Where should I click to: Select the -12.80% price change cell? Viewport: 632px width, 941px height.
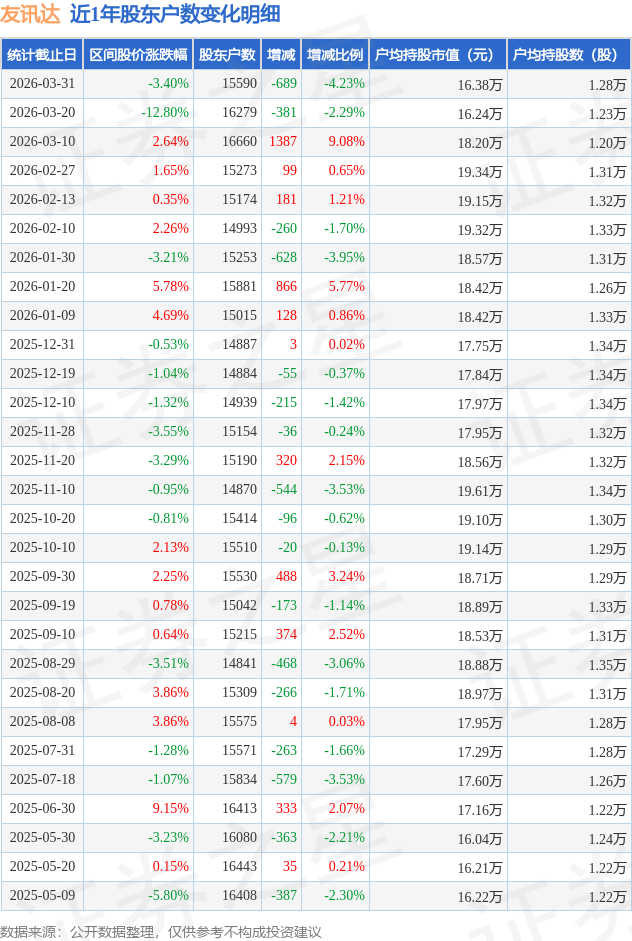tap(165, 113)
